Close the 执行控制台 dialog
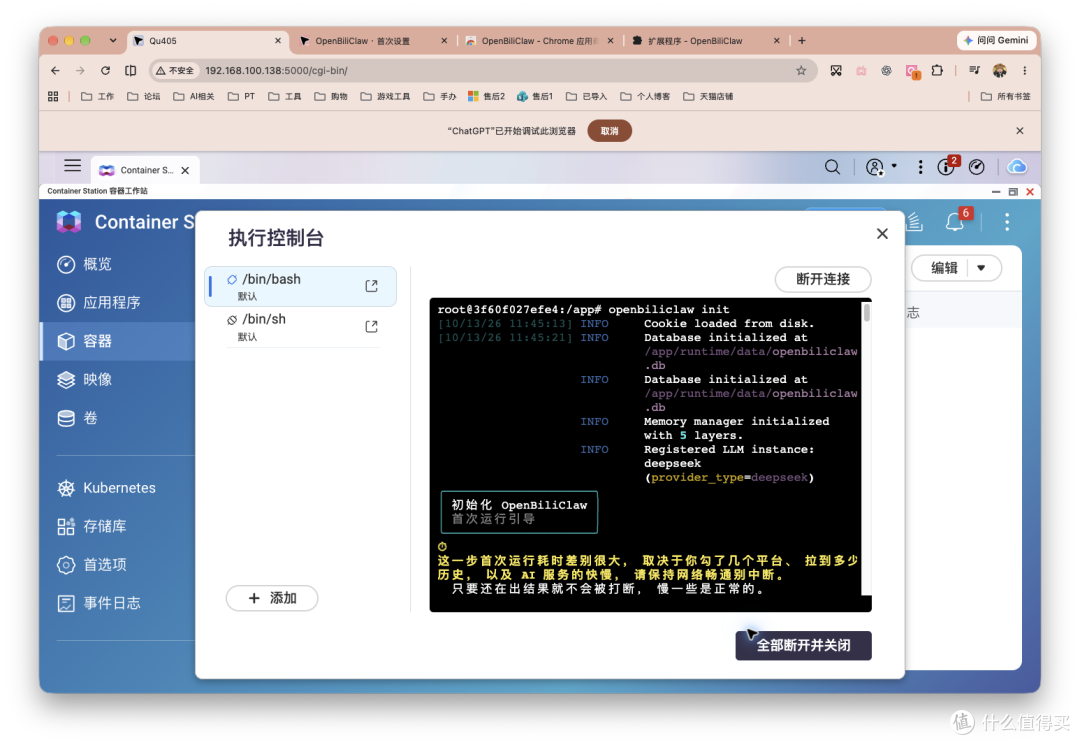Viewport: 1080px width, 745px height. point(882,234)
